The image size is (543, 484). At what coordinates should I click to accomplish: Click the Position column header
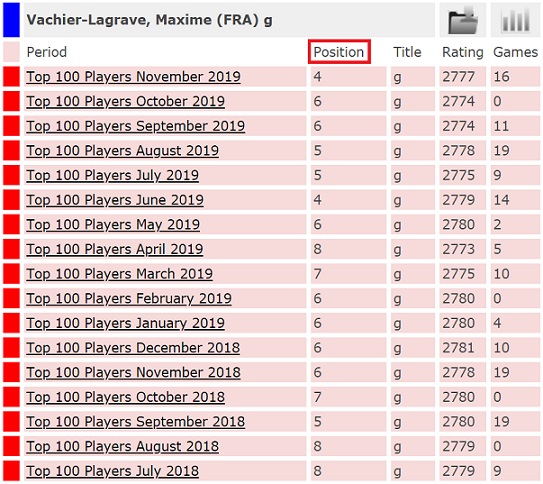click(x=339, y=52)
